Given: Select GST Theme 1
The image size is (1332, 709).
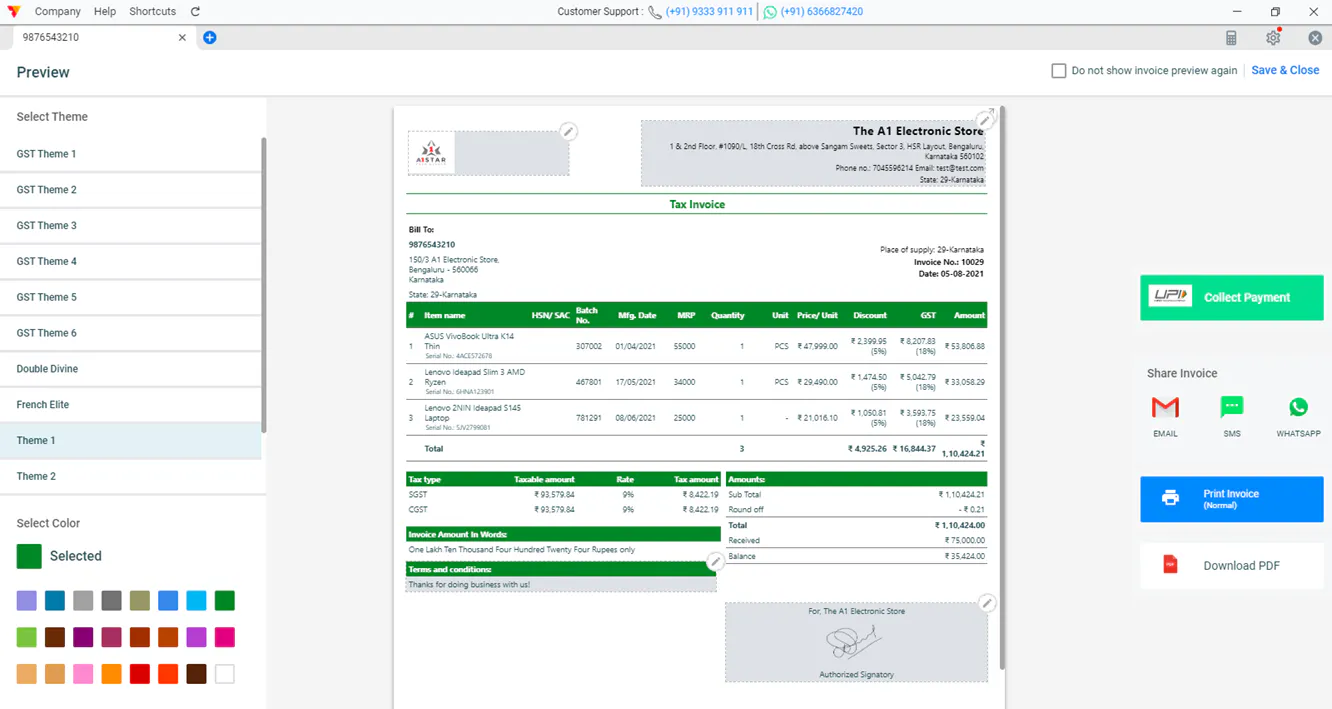Looking at the screenshot, I should coord(130,154).
